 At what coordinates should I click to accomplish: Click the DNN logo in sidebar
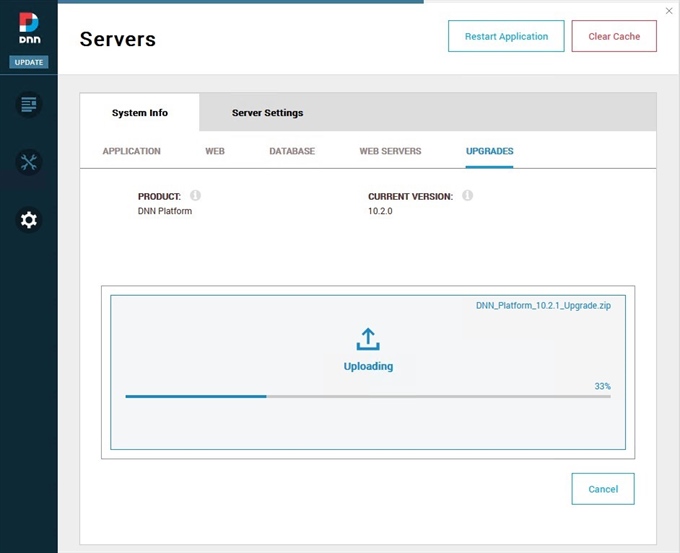[x=28, y=29]
